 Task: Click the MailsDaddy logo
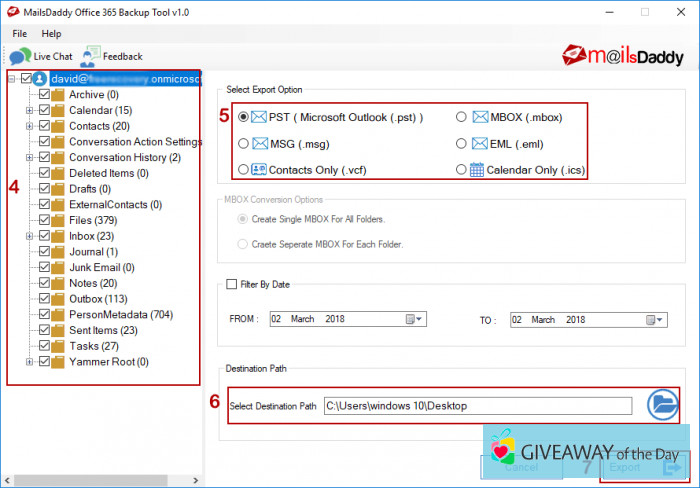click(x=624, y=53)
